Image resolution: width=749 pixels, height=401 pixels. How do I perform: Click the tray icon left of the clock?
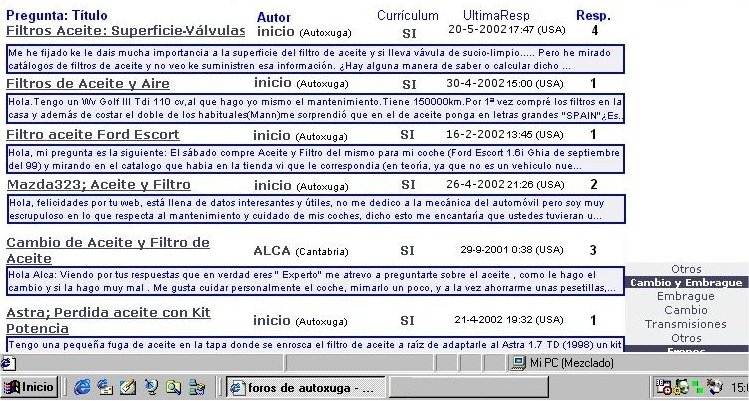(x=715, y=387)
